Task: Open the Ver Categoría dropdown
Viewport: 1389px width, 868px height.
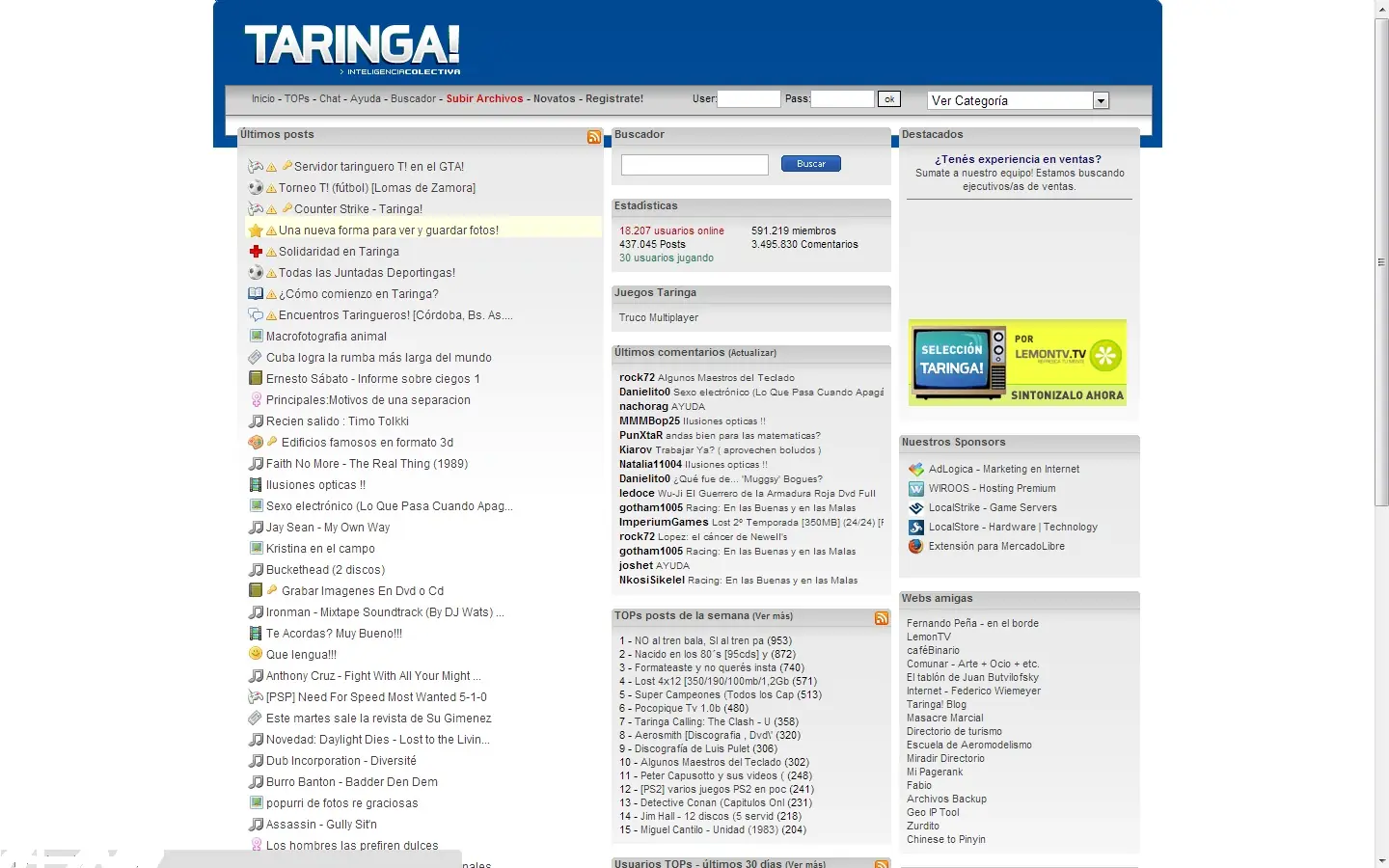Action: [1019, 100]
